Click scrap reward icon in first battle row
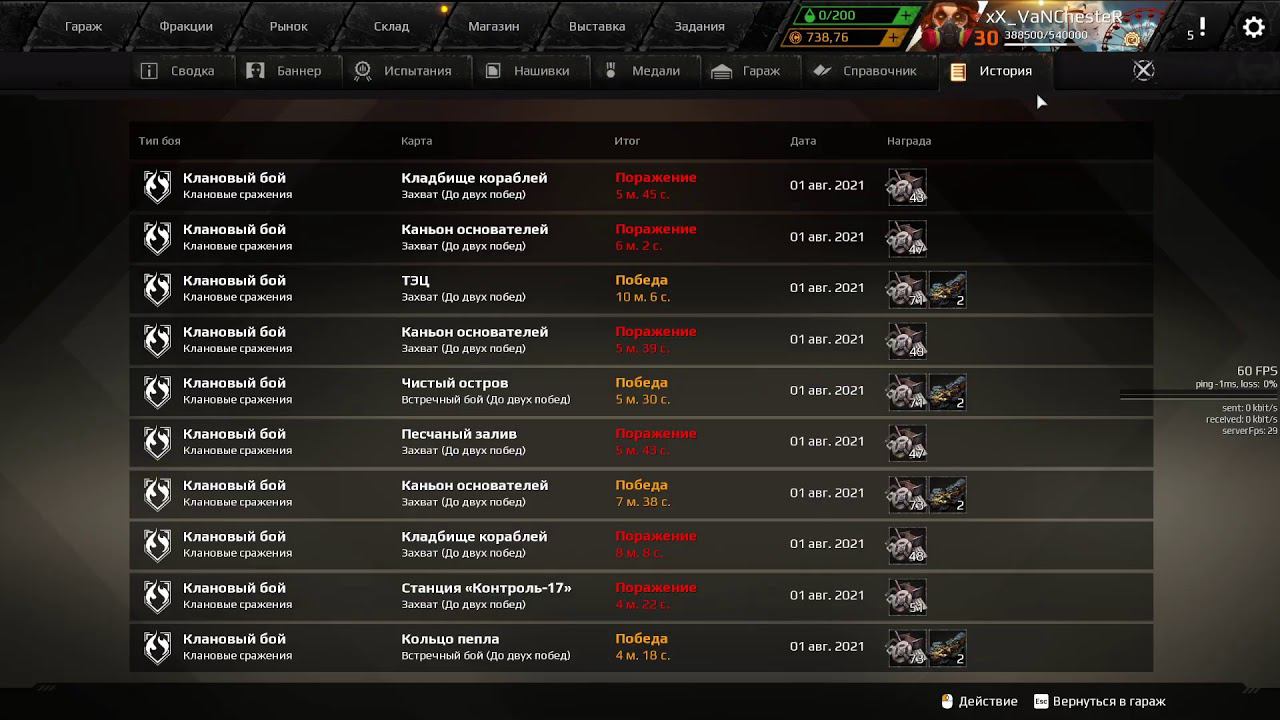1280x720 pixels. click(907, 187)
